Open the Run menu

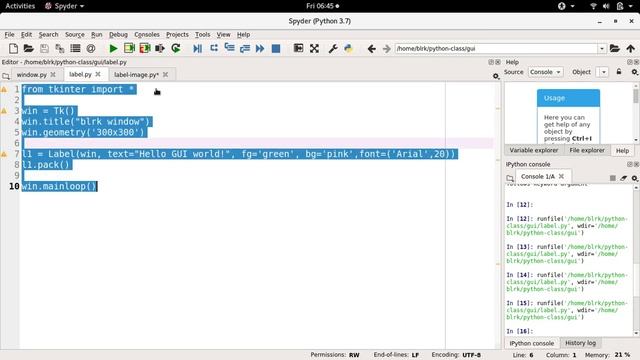click(96, 35)
